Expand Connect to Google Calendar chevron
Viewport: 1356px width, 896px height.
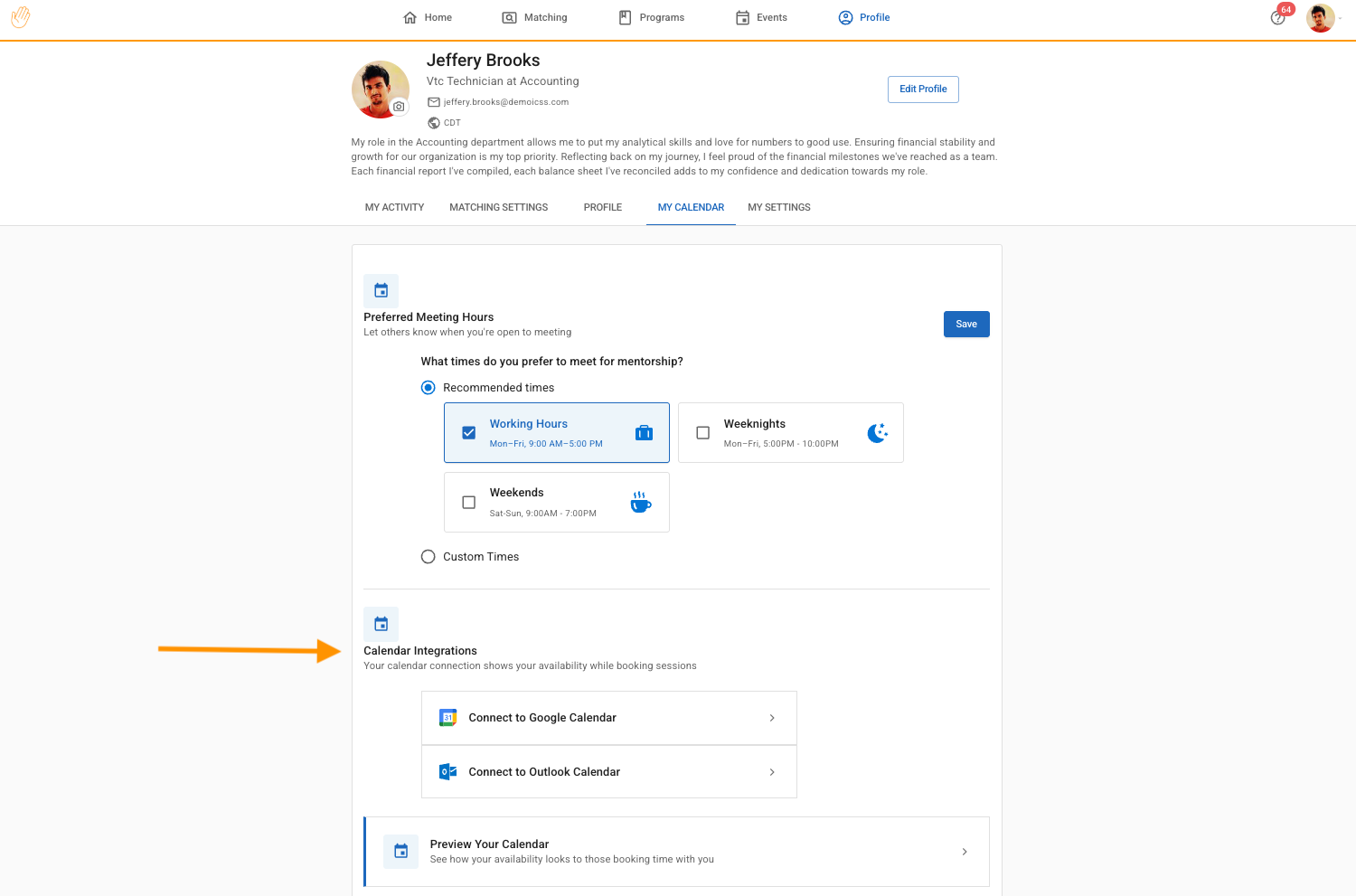[772, 718]
